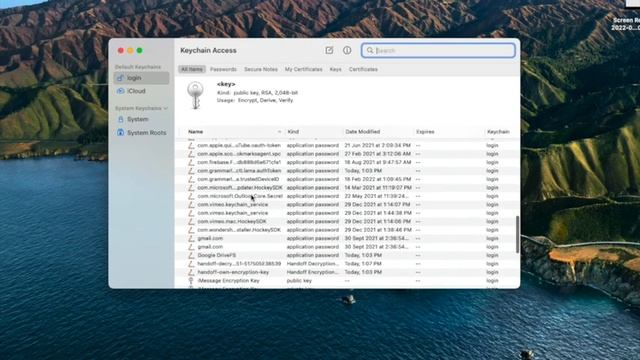Screen dimensions: 640x360
Task: Click the vertical scrollbar thumb of the item list
Action: click(x=517, y=234)
